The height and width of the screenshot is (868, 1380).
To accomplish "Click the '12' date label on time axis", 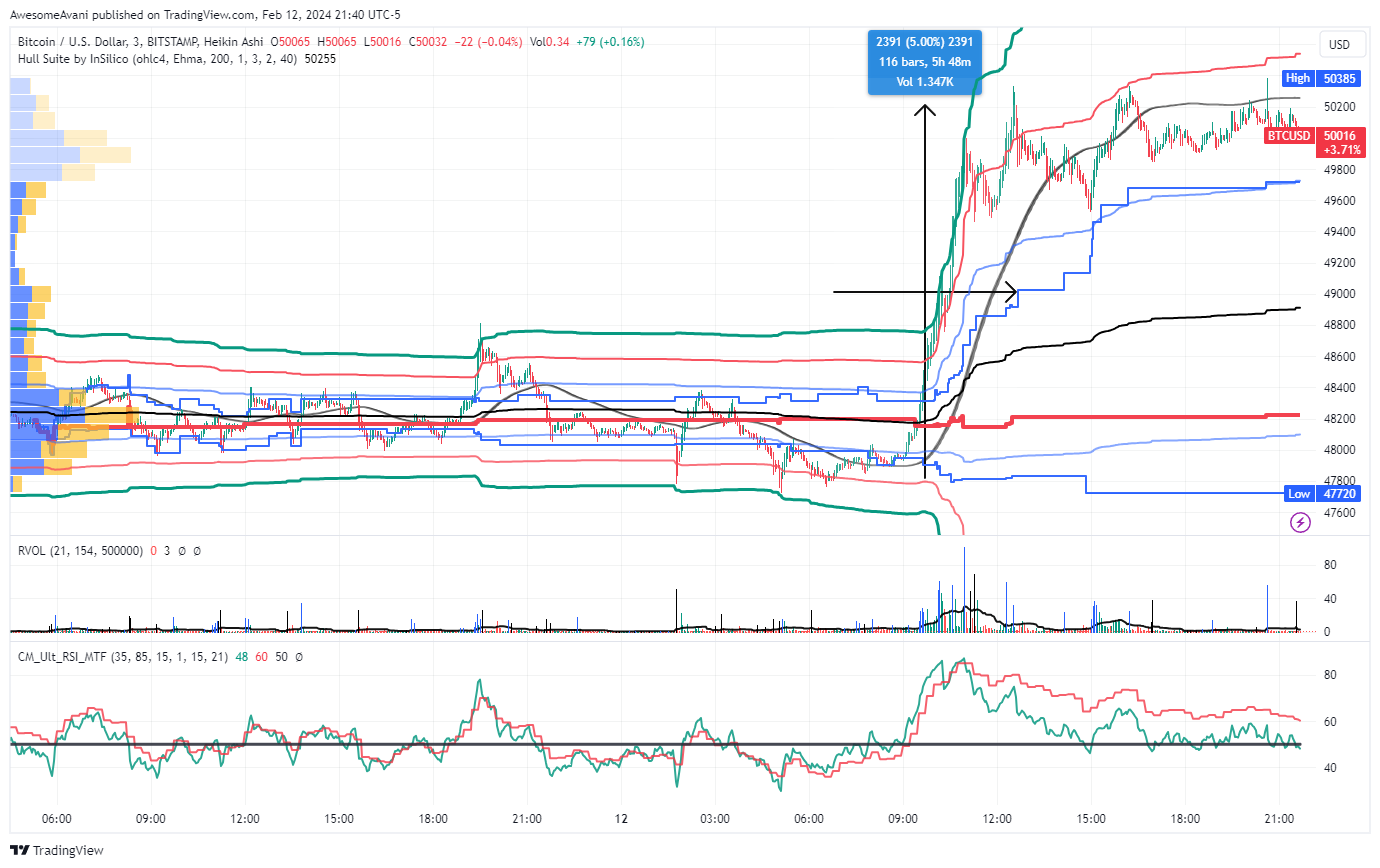I will tap(621, 818).
